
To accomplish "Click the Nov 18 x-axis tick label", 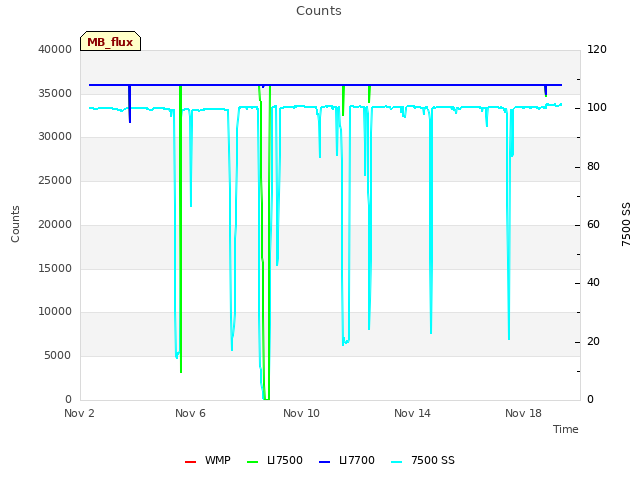I will click(x=523, y=413).
